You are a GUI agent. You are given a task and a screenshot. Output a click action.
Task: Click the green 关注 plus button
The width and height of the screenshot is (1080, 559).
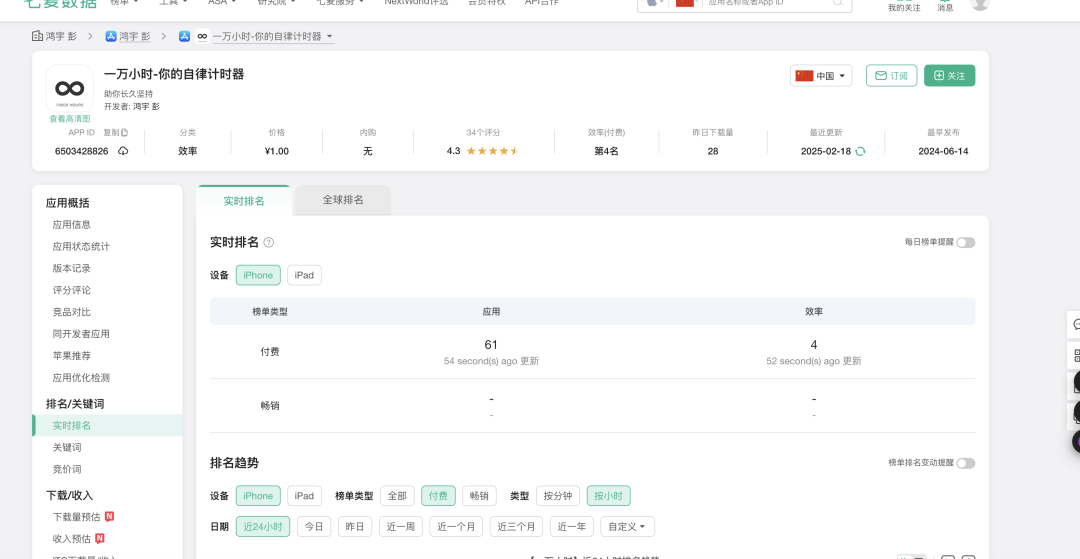click(x=949, y=76)
